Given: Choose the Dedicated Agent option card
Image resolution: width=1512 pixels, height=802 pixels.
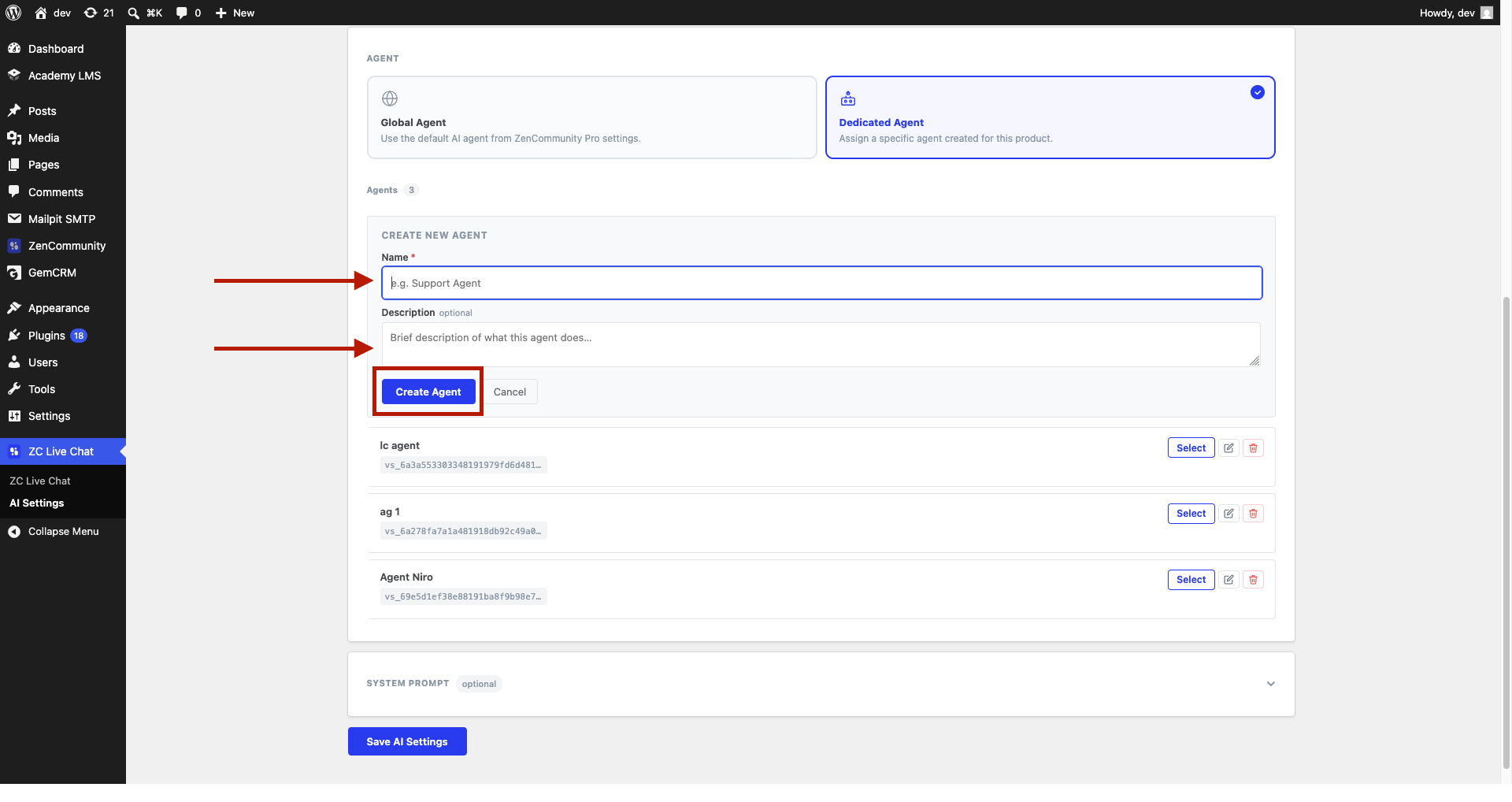Looking at the screenshot, I should [x=1050, y=117].
